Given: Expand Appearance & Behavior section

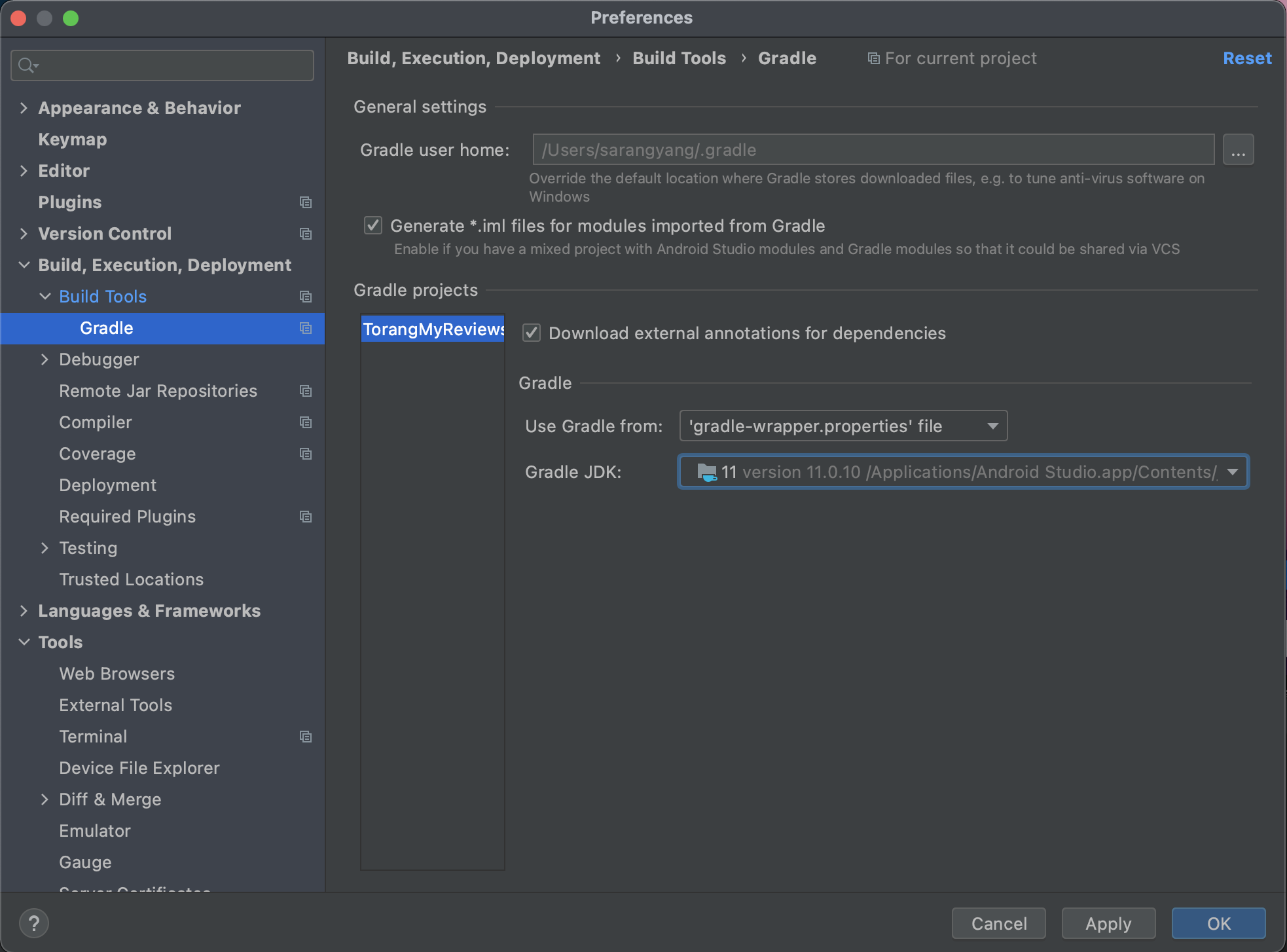Looking at the screenshot, I should pyautogui.click(x=24, y=108).
